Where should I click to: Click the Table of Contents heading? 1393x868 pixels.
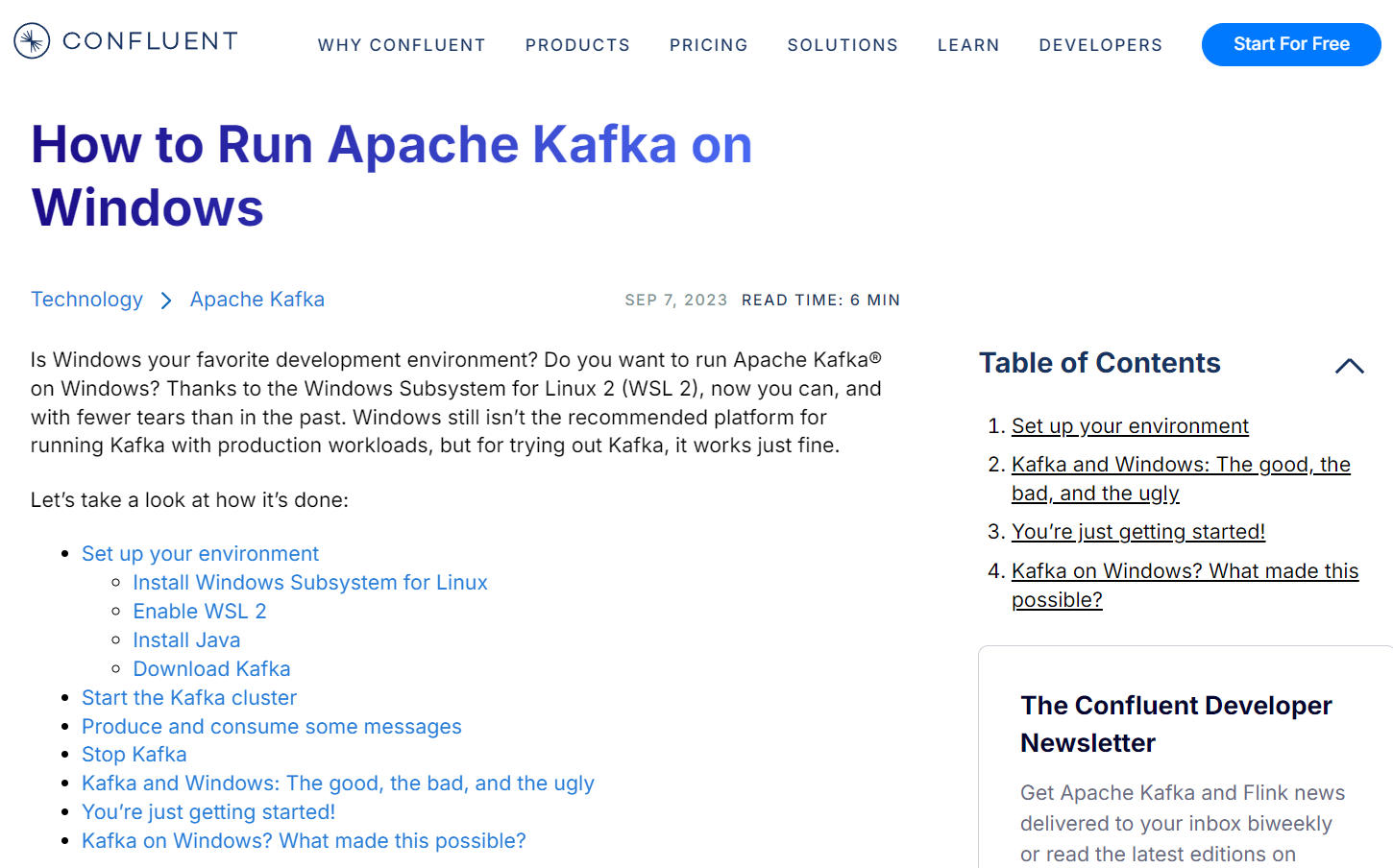click(x=1100, y=363)
